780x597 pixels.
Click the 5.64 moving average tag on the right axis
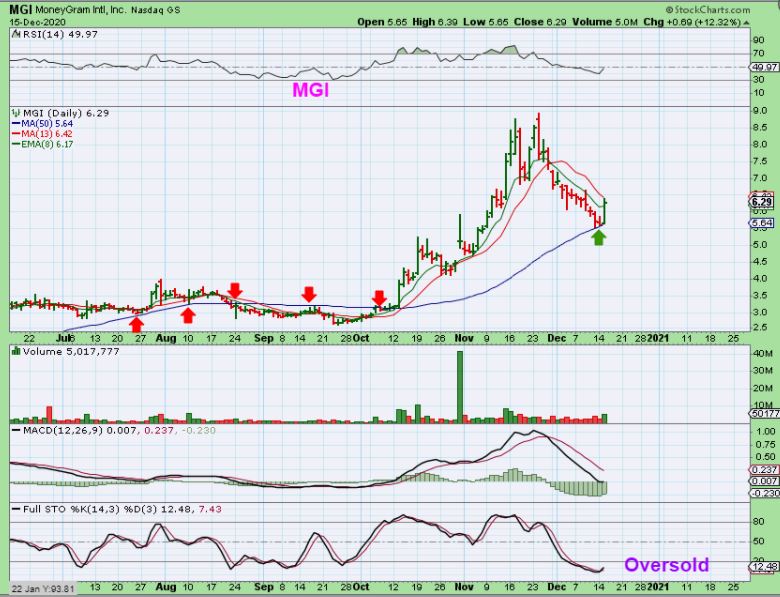pyautogui.click(x=762, y=223)
